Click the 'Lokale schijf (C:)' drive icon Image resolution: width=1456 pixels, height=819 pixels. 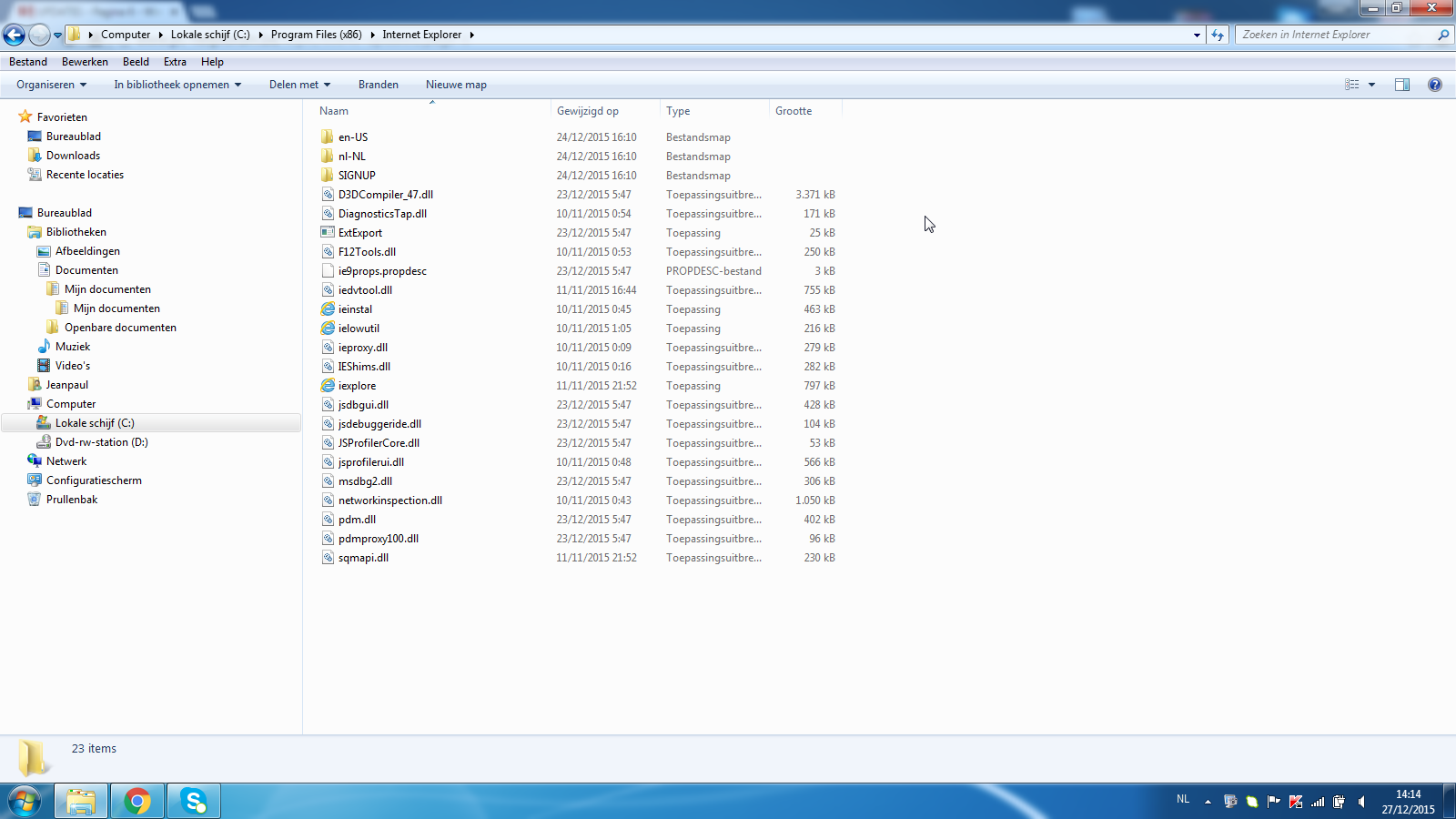point(44,423)
